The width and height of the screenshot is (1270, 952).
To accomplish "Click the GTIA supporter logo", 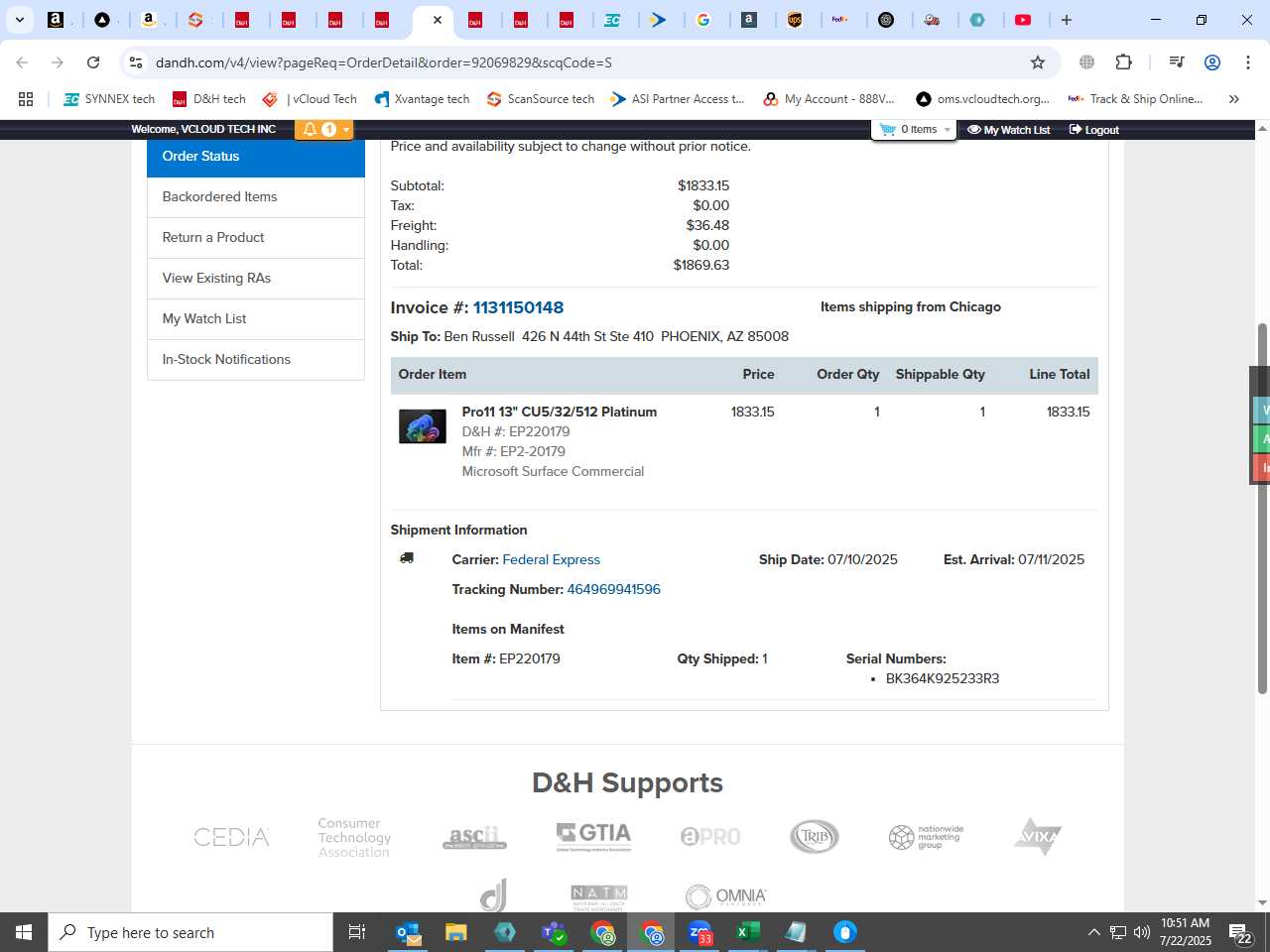I will point(593,836).
